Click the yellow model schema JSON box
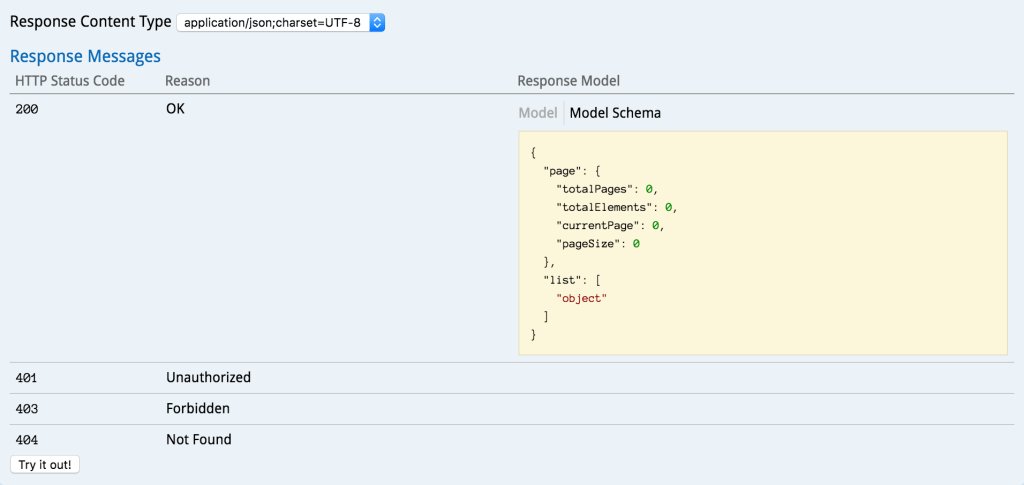The height and width of the screenshot is (485, 1024). tap(763, 243)
